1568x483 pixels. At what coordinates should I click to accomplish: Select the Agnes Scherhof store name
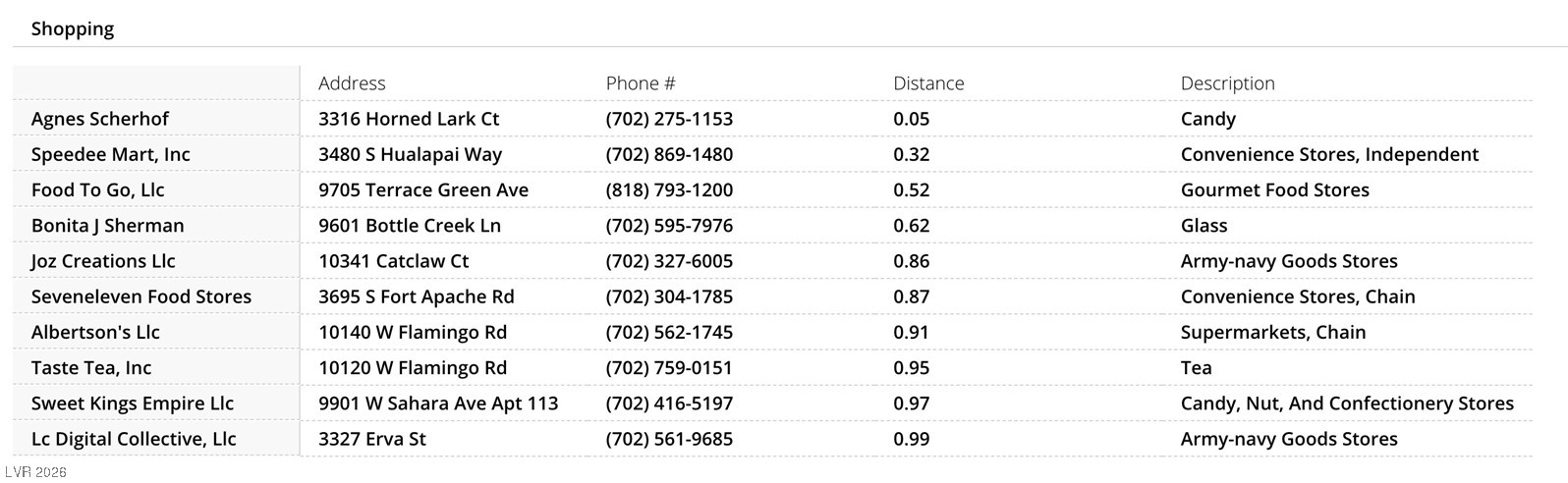point(100,119)
